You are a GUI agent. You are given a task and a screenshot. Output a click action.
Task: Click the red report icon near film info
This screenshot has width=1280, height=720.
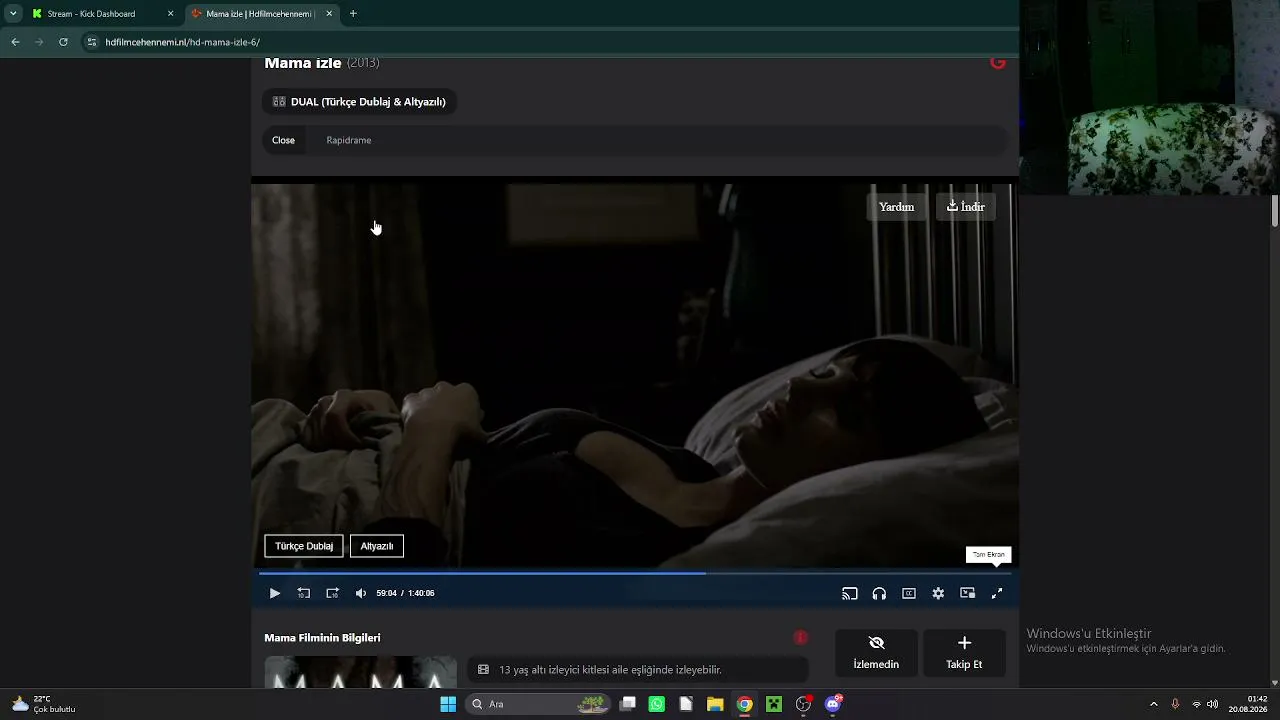(800, 637)
